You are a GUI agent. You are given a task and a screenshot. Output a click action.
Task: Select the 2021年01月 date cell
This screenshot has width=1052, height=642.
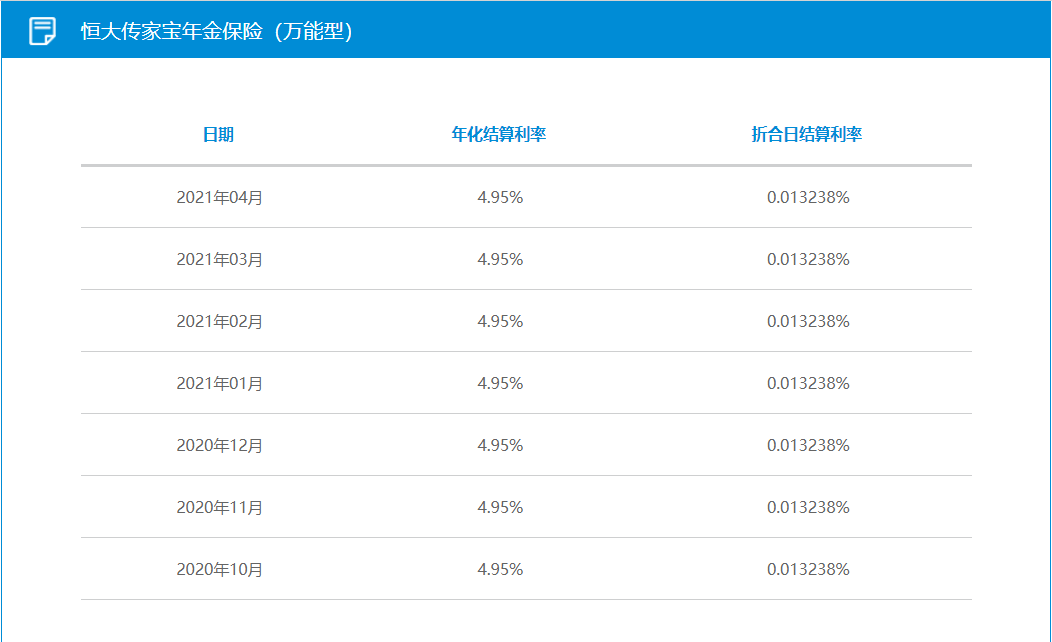pyautogui.click(x=219, y=384)
